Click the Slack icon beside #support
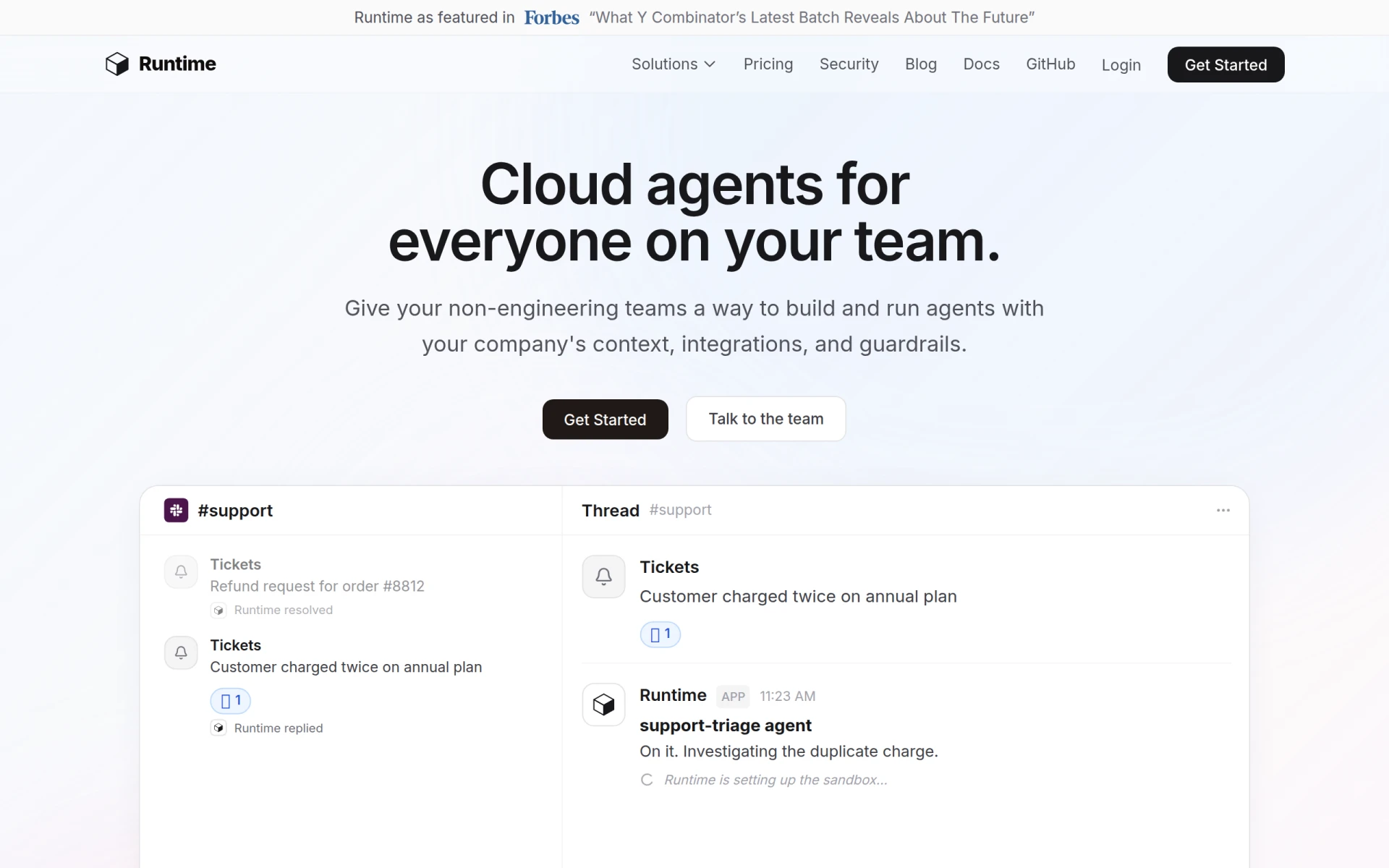The height and width of the screenshot is (868, 1389). (176, 510)
